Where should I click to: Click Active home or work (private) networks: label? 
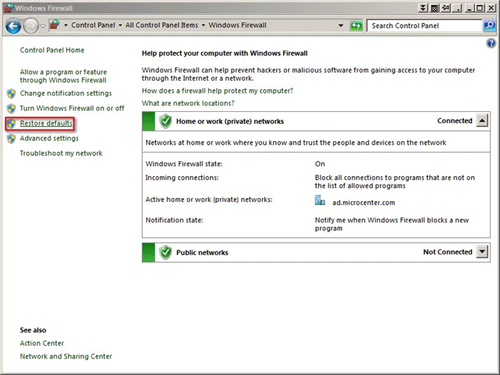(x=209, y=200)
